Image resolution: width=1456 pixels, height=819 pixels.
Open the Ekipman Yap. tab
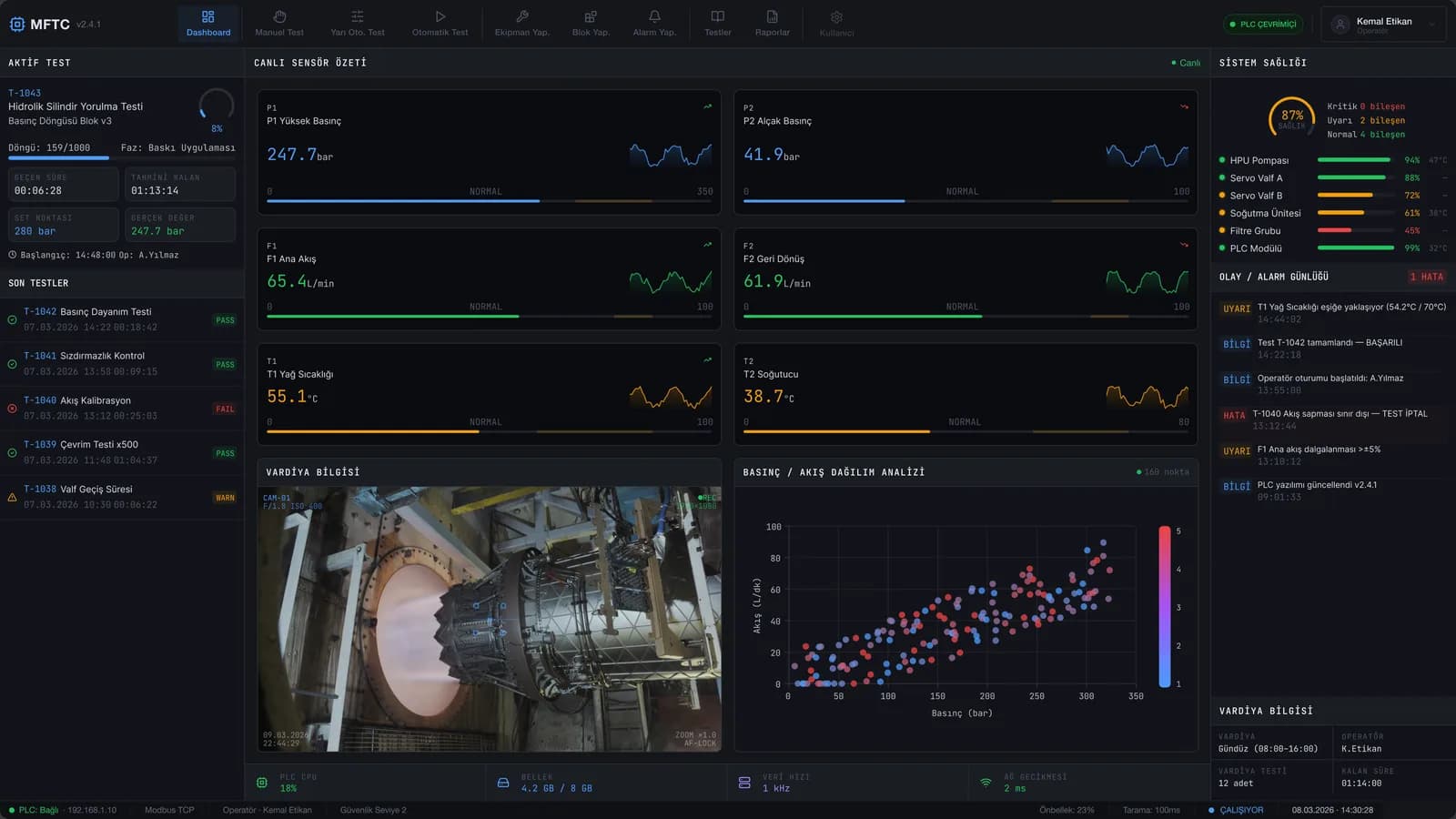click(x=521, y=24)
